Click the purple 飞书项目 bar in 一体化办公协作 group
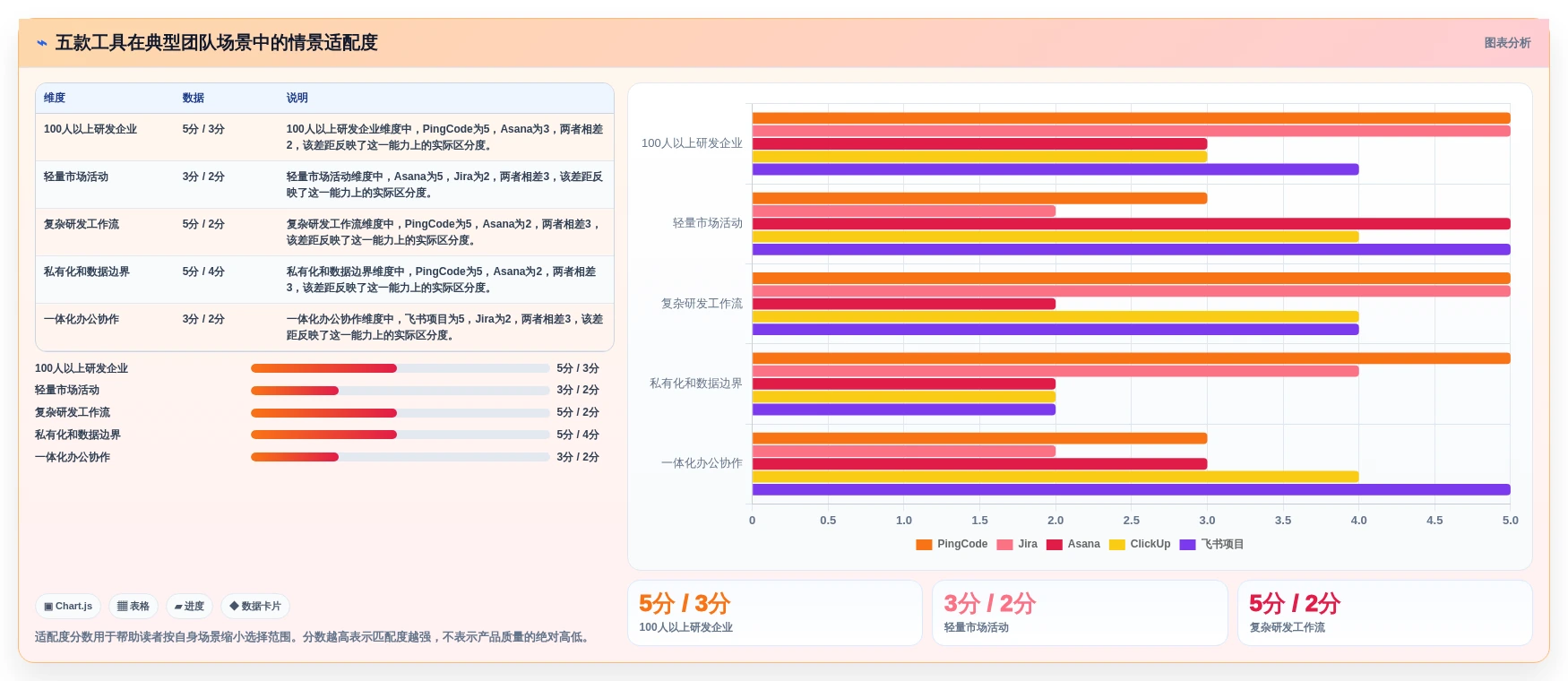The width and height of the screenshot is (1568, 681). [1131, 489]
